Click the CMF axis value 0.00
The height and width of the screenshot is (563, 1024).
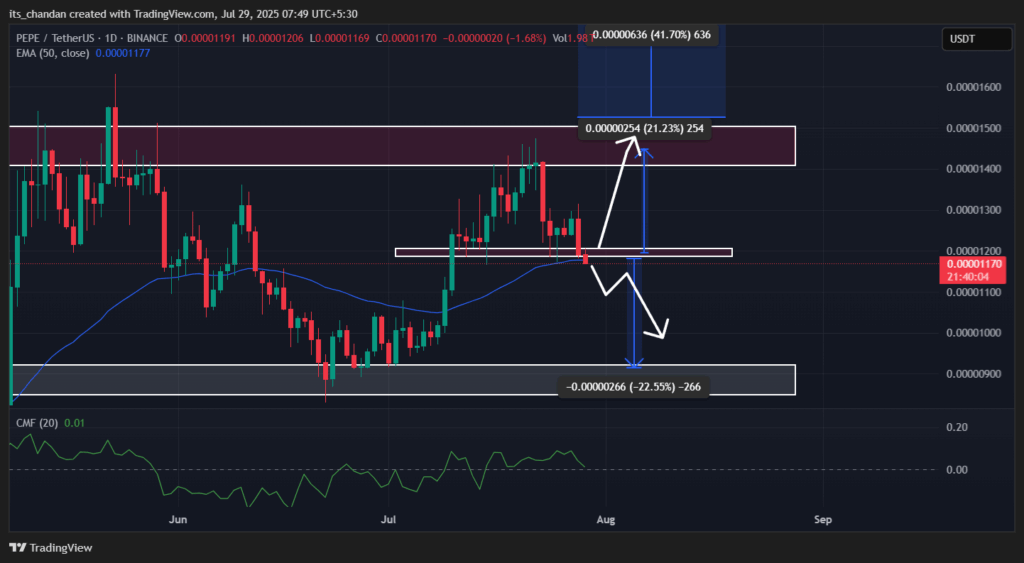[x=957, y=470]
